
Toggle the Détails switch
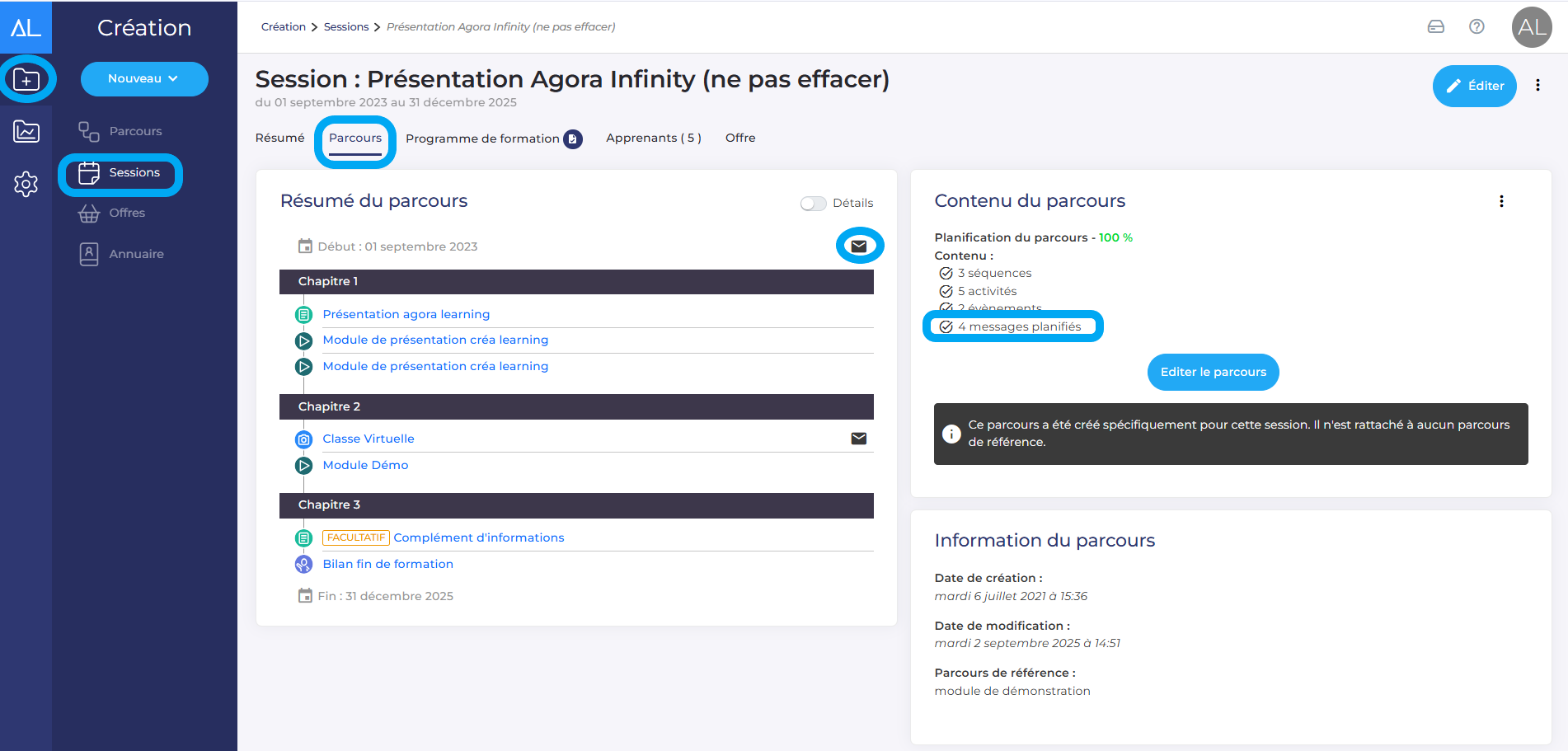click(x=813, y=204)
